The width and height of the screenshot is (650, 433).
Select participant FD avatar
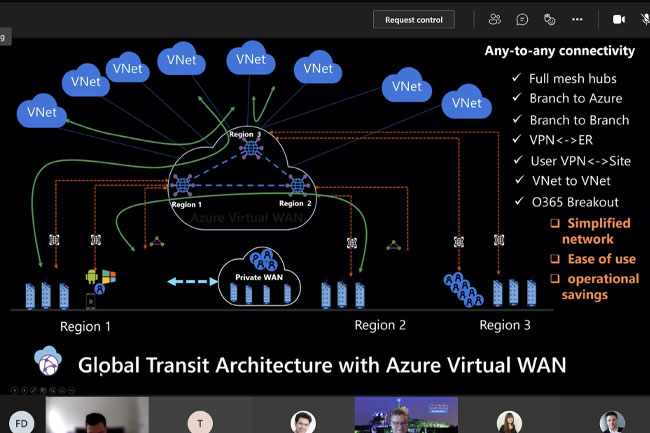click(x=22, y=423)
